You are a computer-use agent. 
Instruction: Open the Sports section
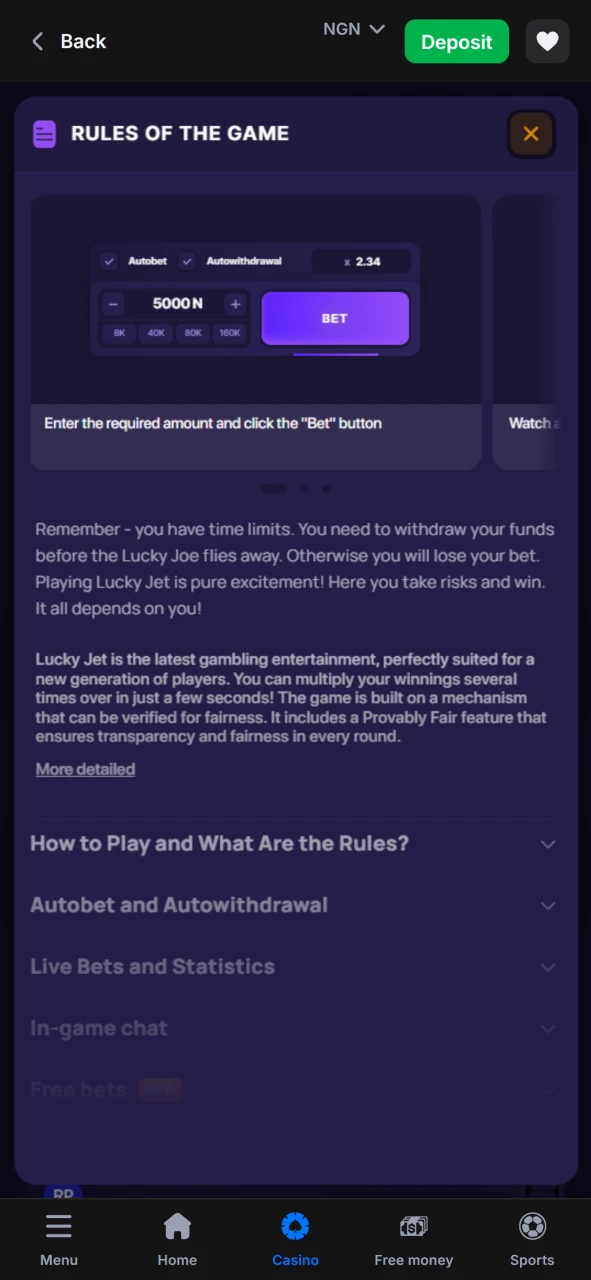click(x=532, y=1240)
